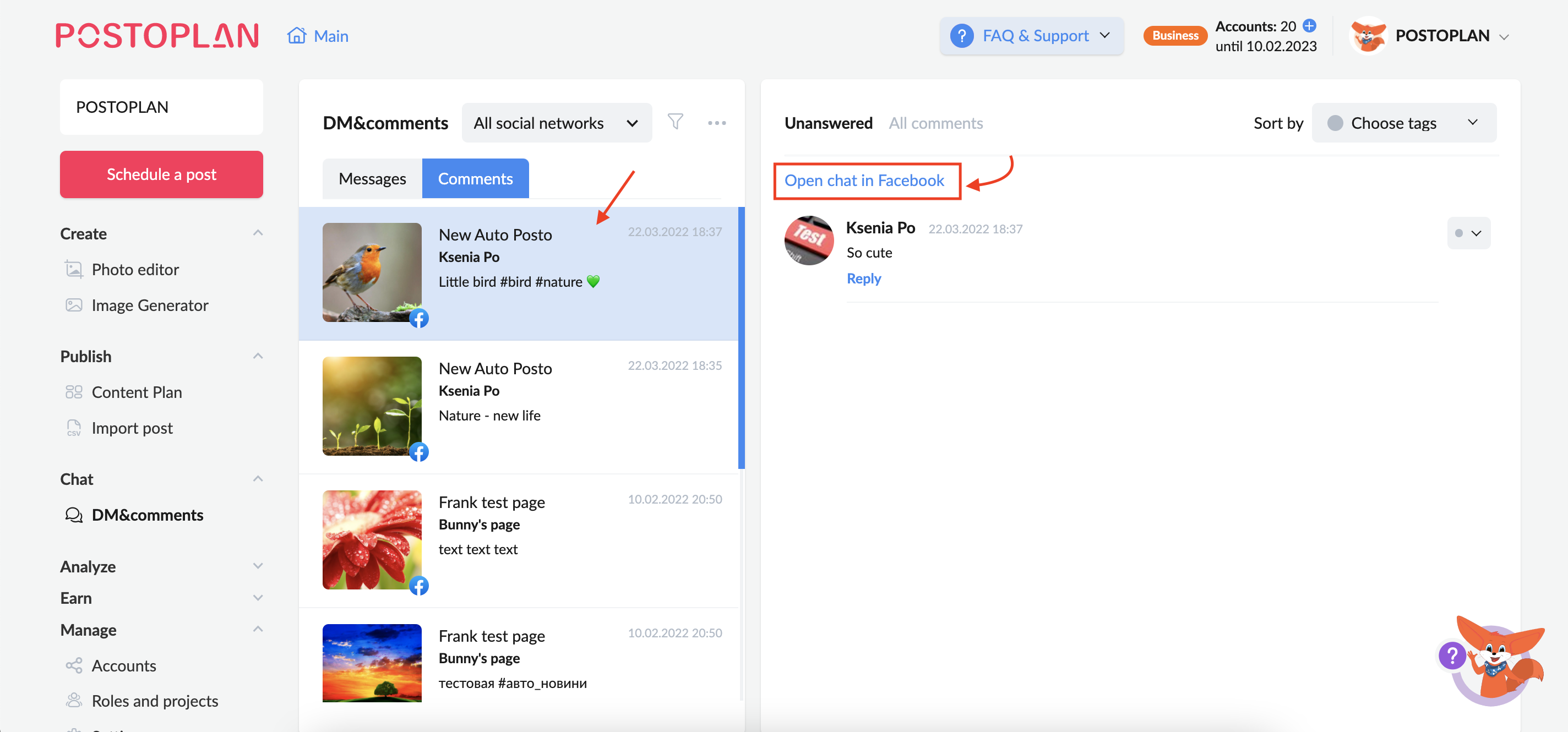
Task: Open the red flower post thumbnail
Action: tap(371, 540)
